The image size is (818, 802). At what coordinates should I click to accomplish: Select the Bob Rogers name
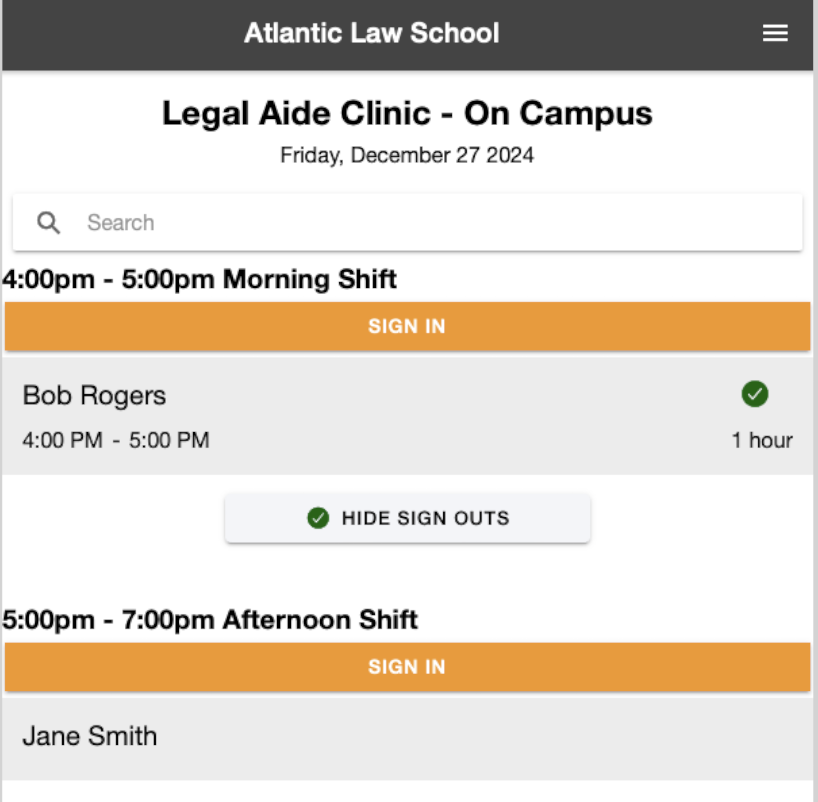pos(94,395)
